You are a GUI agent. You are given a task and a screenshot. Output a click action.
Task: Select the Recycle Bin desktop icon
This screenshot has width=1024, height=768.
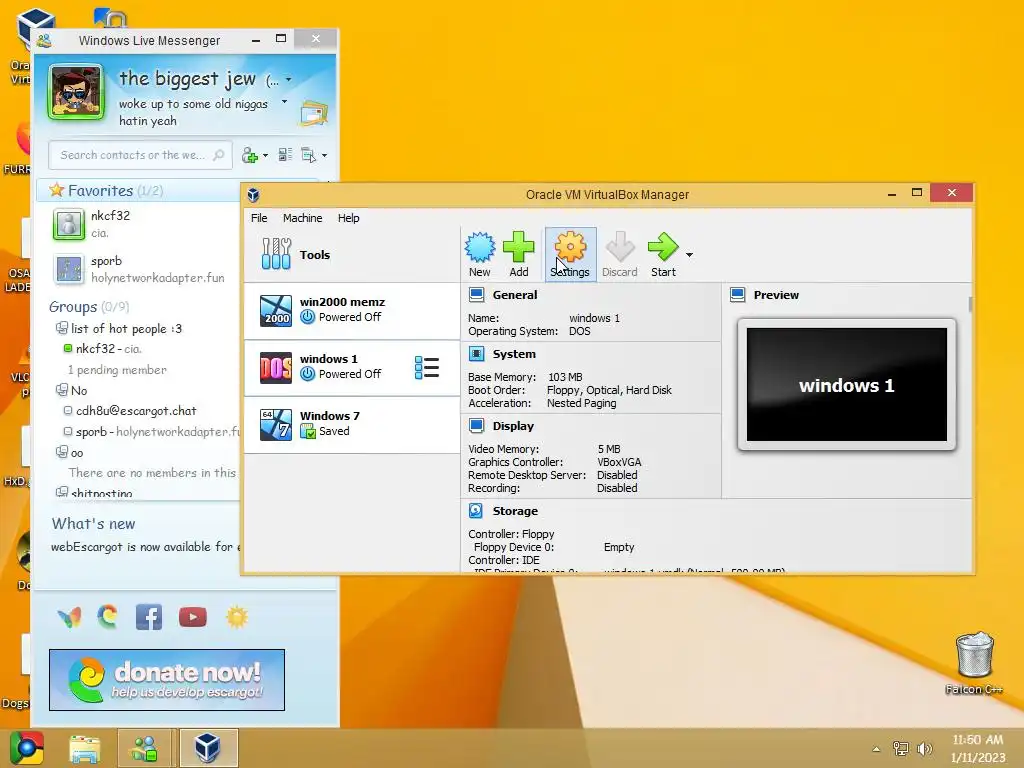(974, 663)
